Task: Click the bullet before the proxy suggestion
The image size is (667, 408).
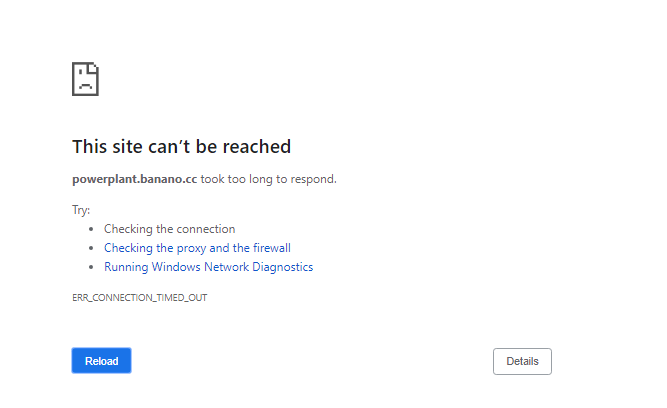Action: [91, 248]
